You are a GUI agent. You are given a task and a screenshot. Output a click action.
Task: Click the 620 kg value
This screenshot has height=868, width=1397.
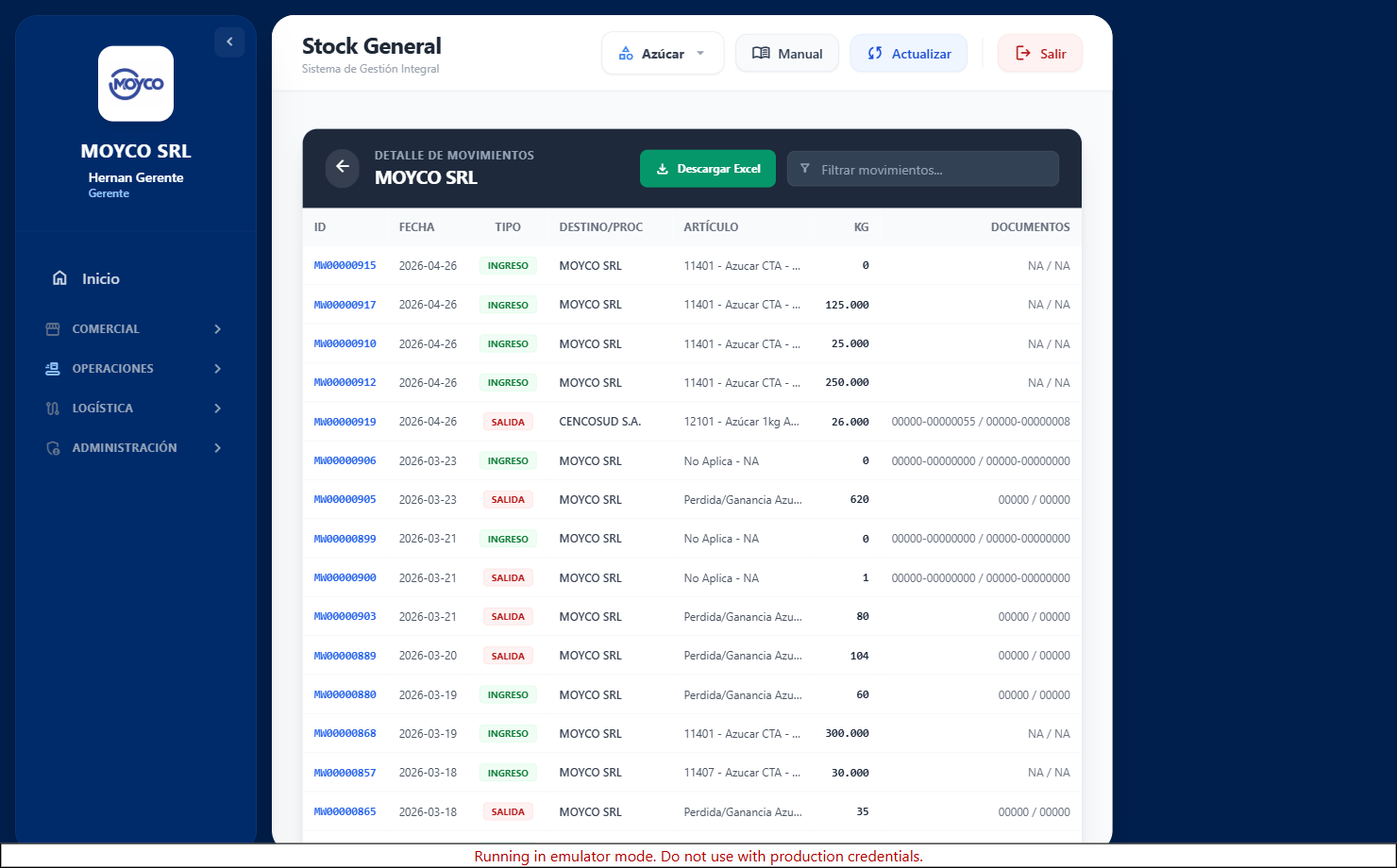coord(859,500)
